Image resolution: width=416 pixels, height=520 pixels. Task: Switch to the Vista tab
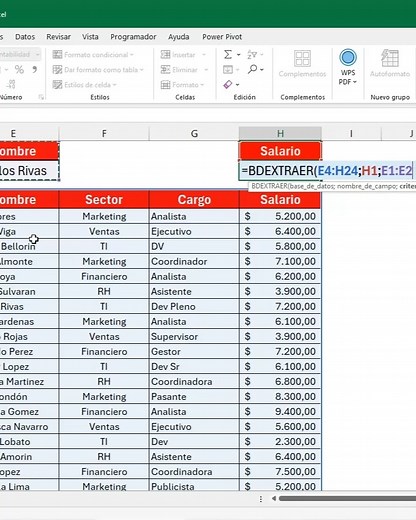pyautogui.click(x=90, y=37)
